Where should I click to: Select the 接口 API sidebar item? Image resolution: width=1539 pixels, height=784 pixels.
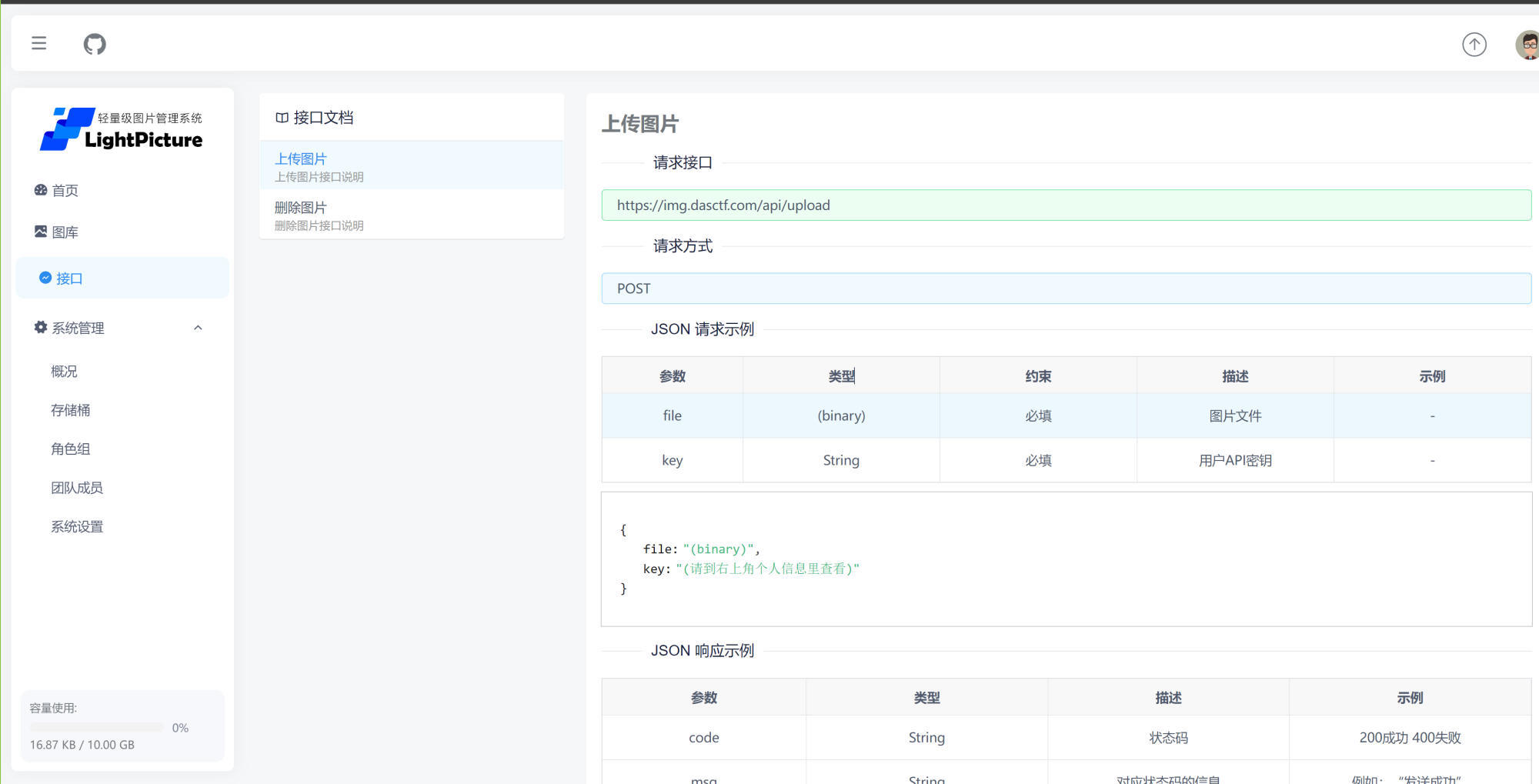(69, 279)
